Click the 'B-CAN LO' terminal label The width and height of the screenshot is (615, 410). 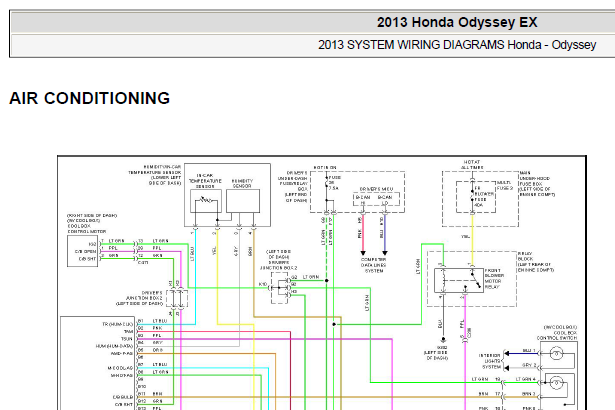385,200
